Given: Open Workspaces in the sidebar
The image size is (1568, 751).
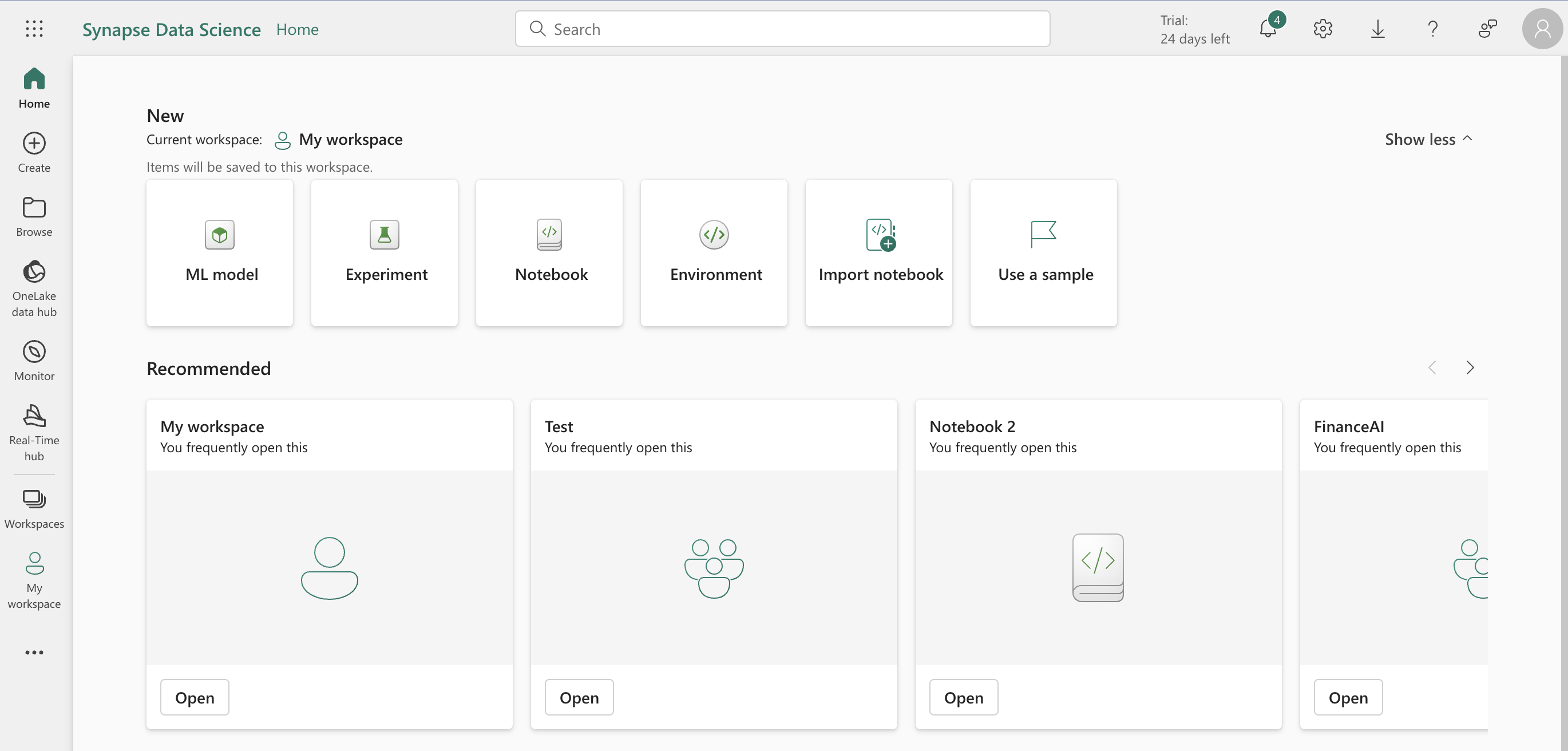Looking at the screenshot, I should click(34, 509).
